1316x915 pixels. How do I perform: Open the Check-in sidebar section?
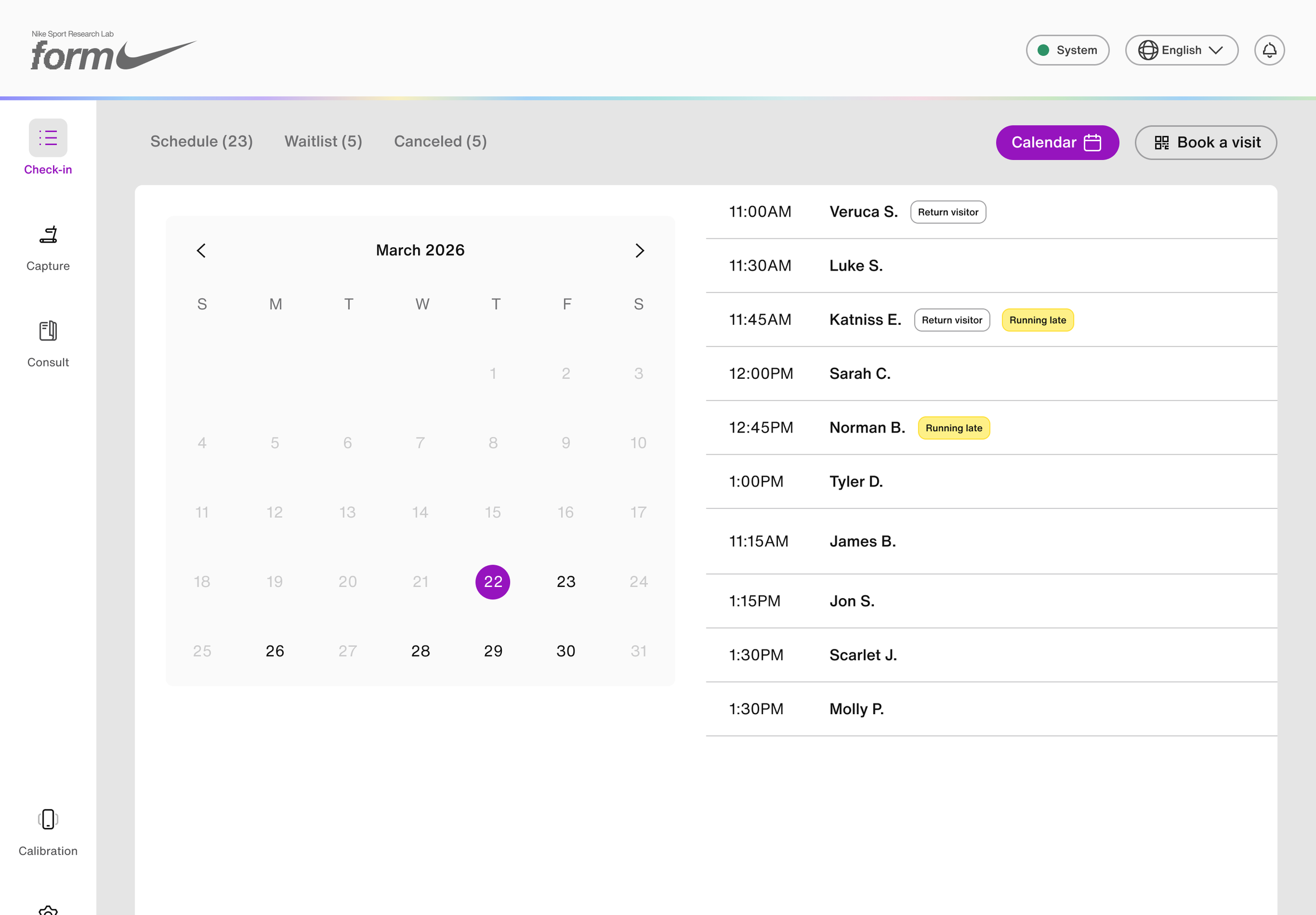[x=48, y=147]
